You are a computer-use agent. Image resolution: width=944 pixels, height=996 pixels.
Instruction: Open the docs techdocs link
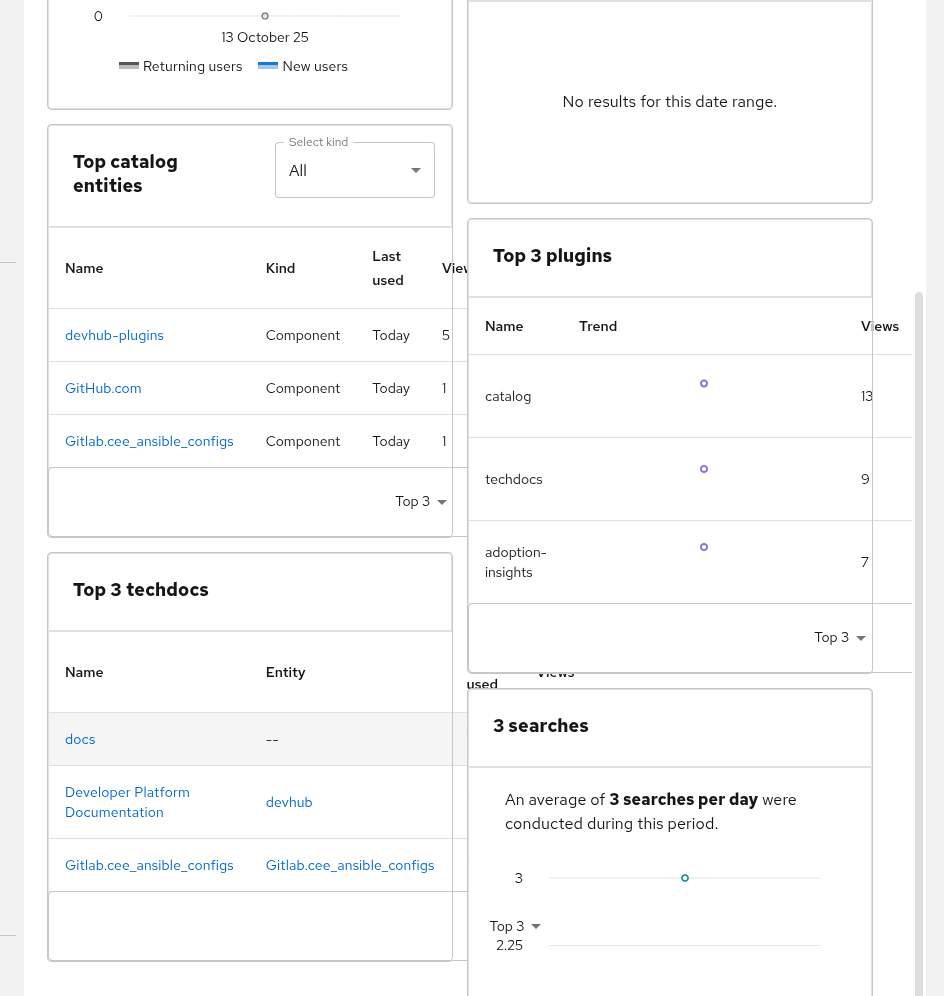point(80,740)
